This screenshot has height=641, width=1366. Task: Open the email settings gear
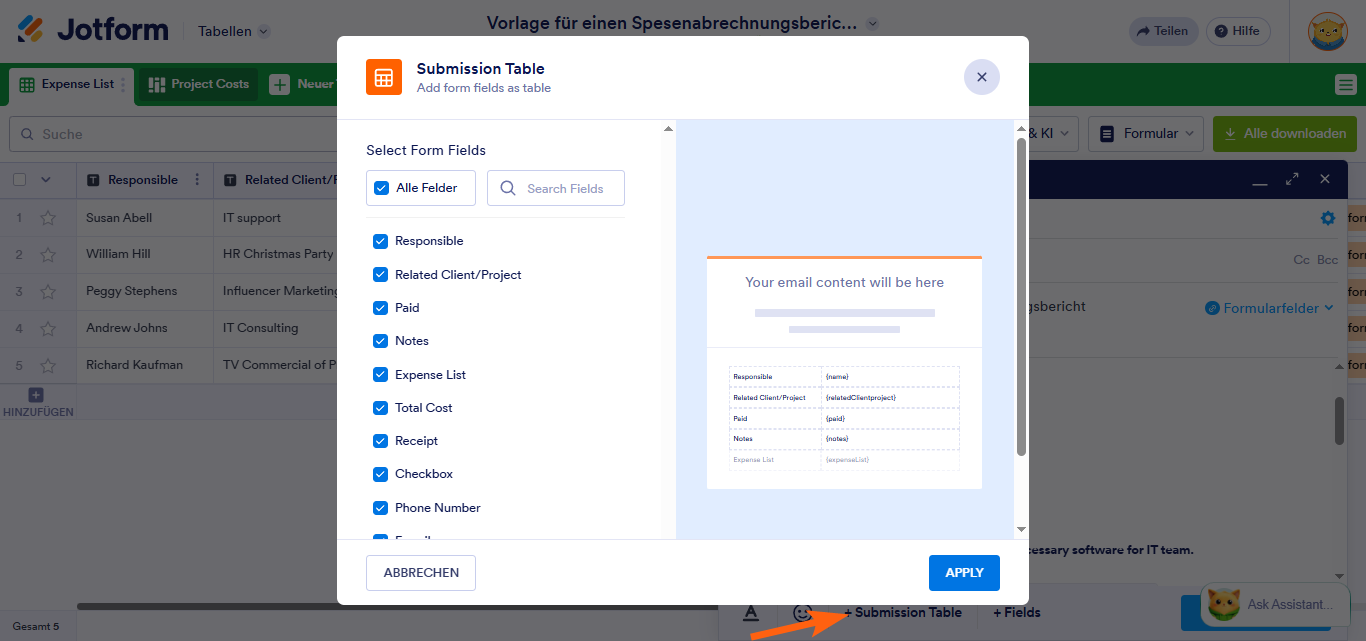(x=1327, y=217)
